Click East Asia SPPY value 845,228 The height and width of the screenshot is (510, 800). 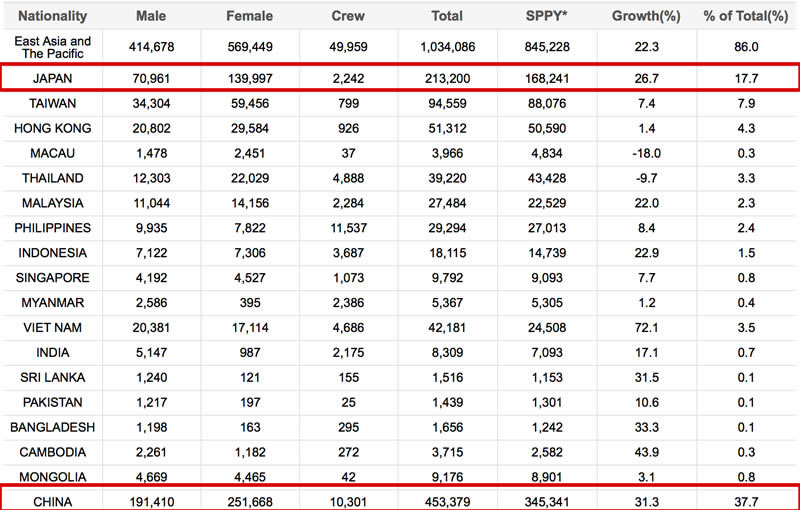547,47
